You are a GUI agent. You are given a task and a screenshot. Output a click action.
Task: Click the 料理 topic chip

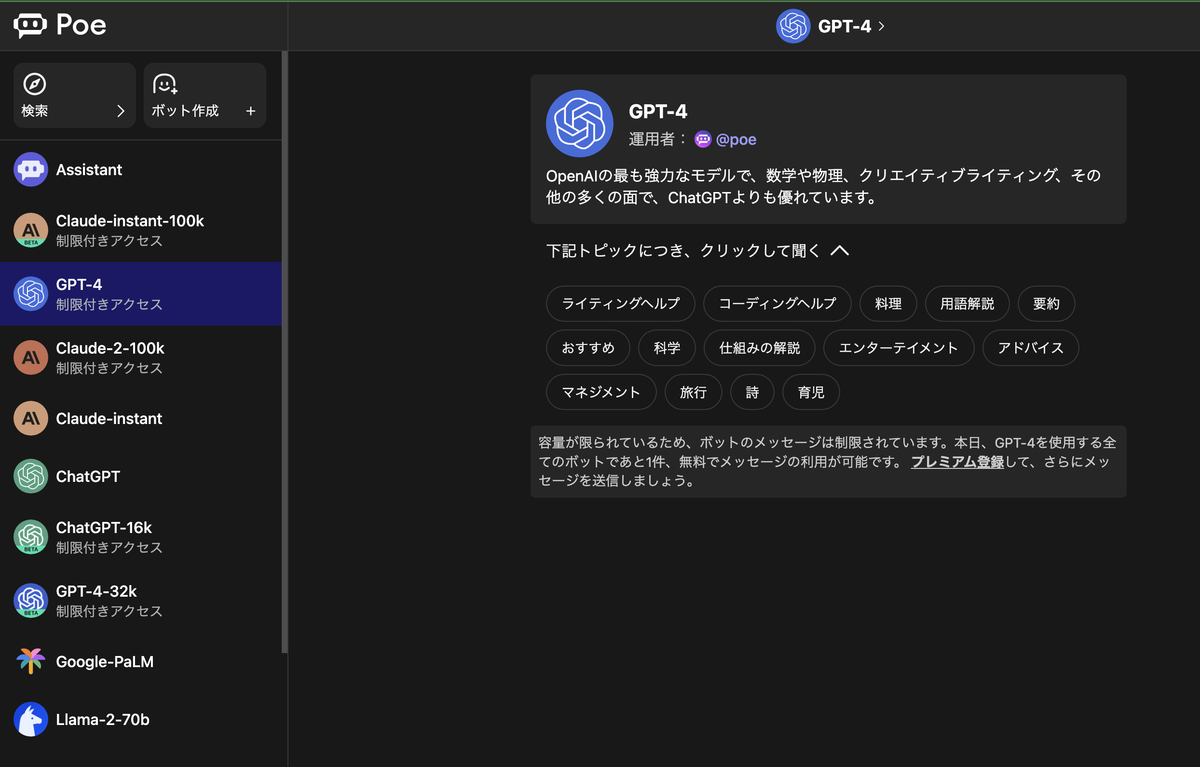pyautogui.click(x=888, y=303)
